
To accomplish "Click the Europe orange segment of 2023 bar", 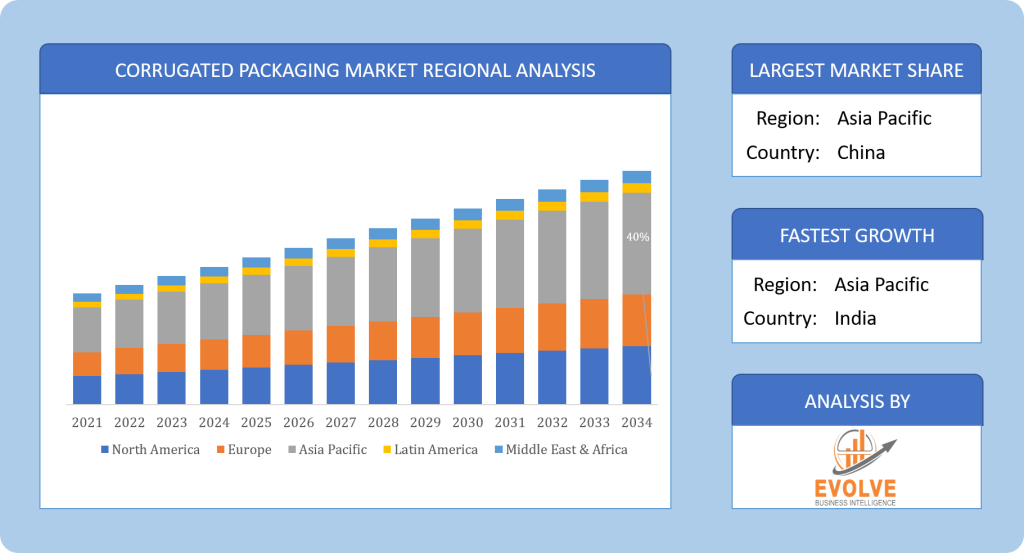I will tap(172, 358).
